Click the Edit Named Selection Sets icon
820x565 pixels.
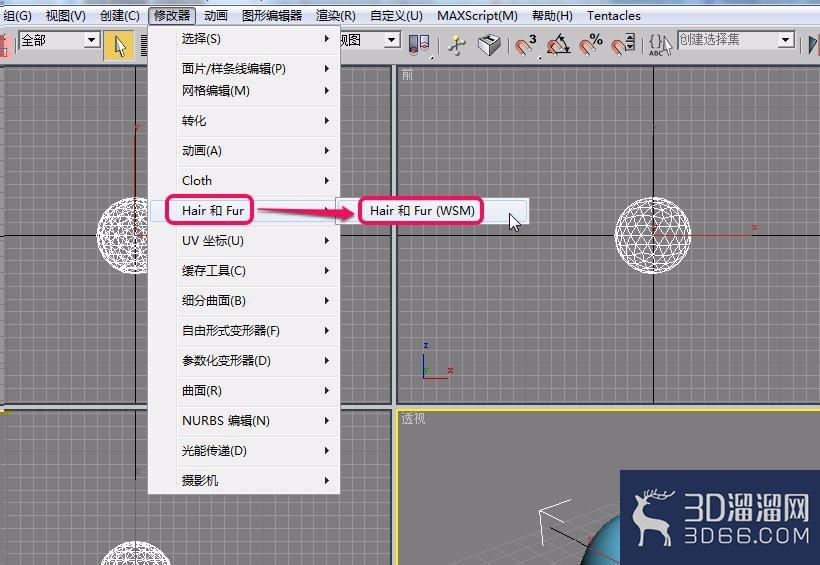(660, 45)
